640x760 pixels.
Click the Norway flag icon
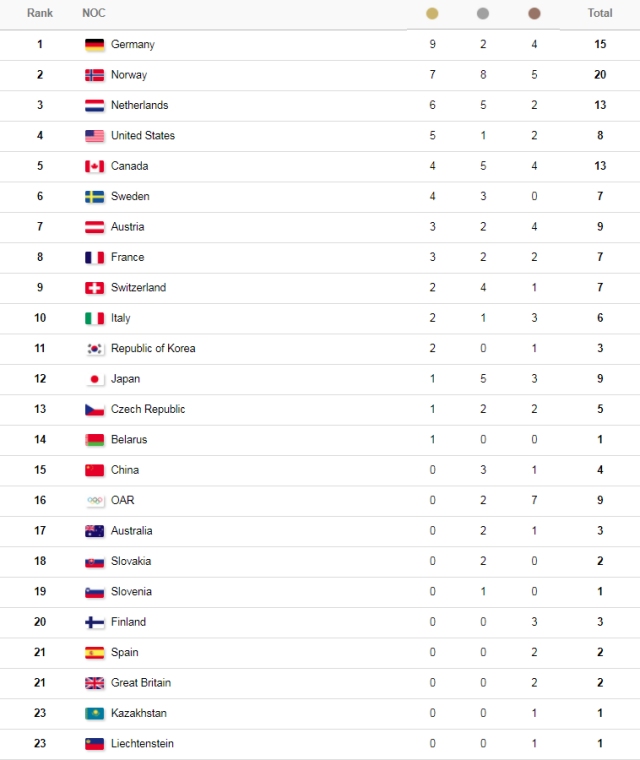tap(95, 75)
